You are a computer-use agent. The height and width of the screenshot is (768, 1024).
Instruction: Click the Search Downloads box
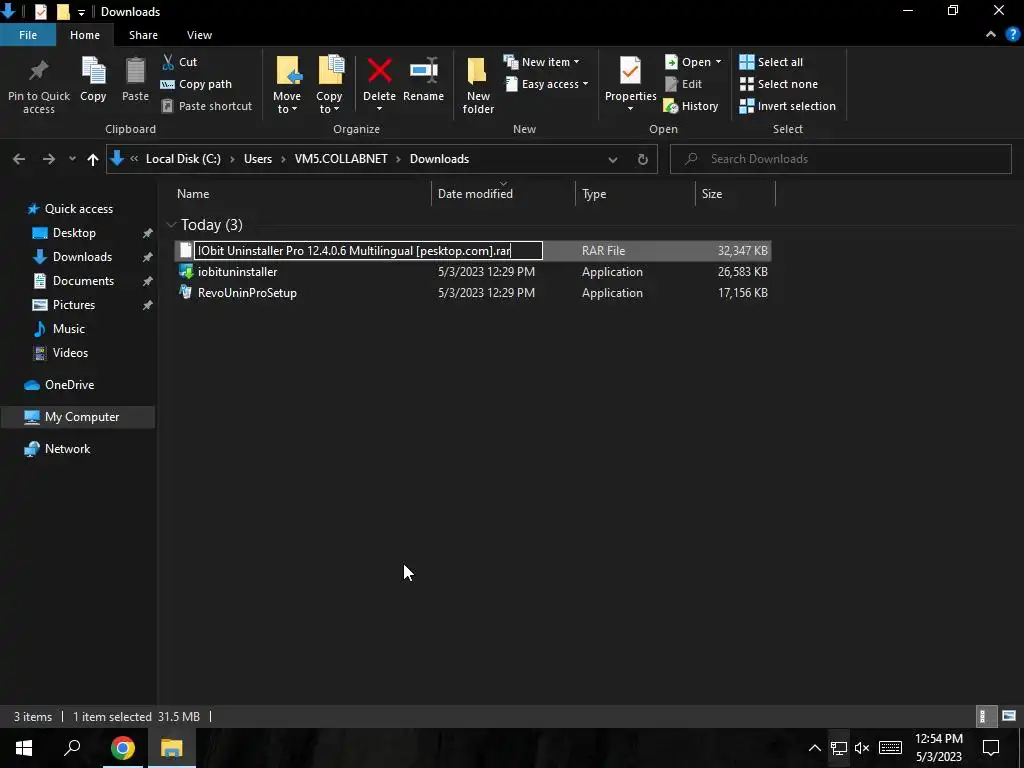pos(840,159)
